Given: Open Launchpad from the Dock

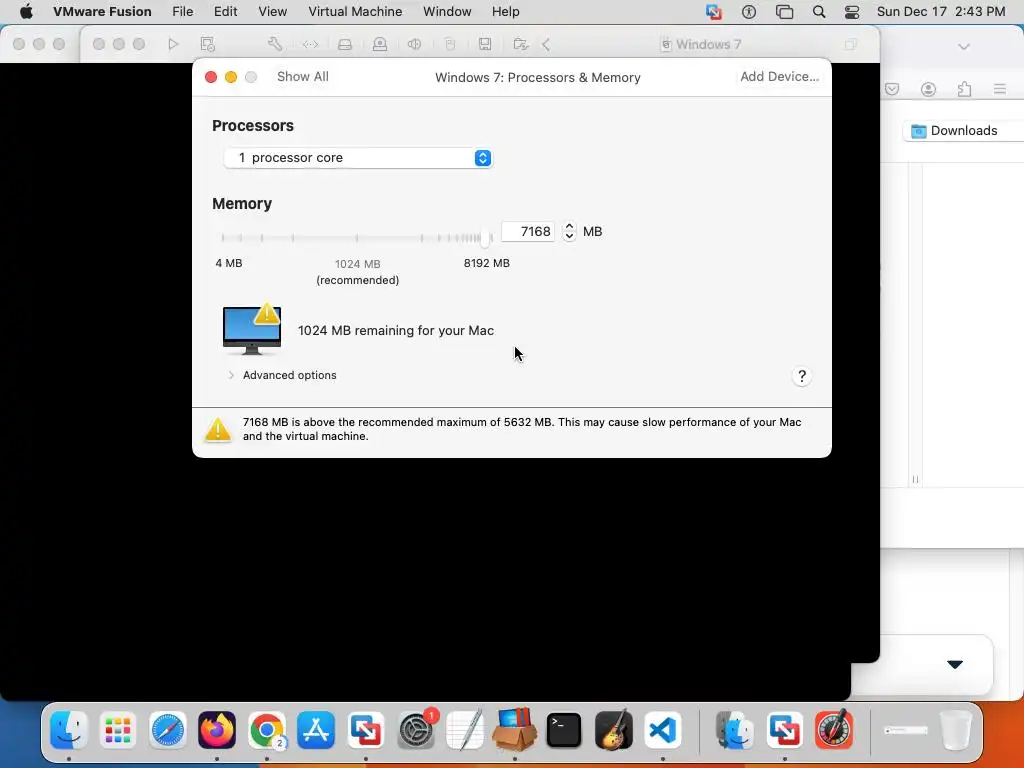Looking at the screenshot, I should point(118,730).
